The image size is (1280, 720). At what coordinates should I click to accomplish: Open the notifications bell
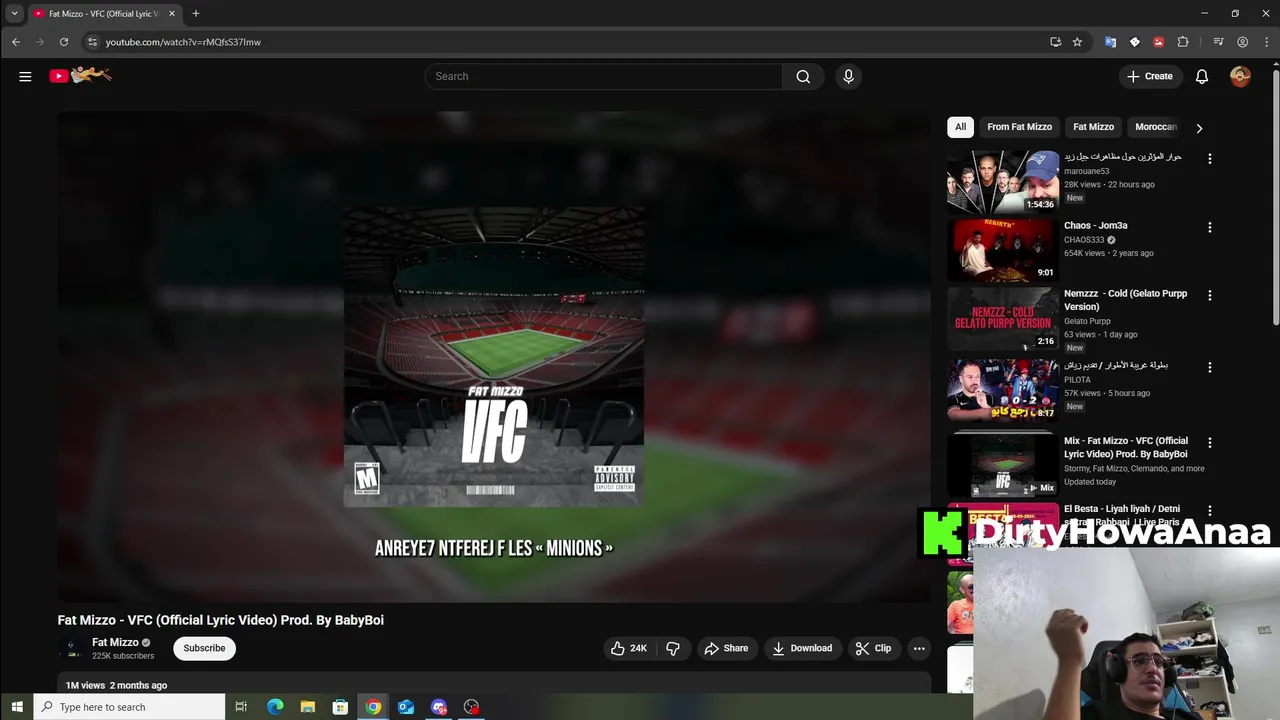pos(1202,76)
